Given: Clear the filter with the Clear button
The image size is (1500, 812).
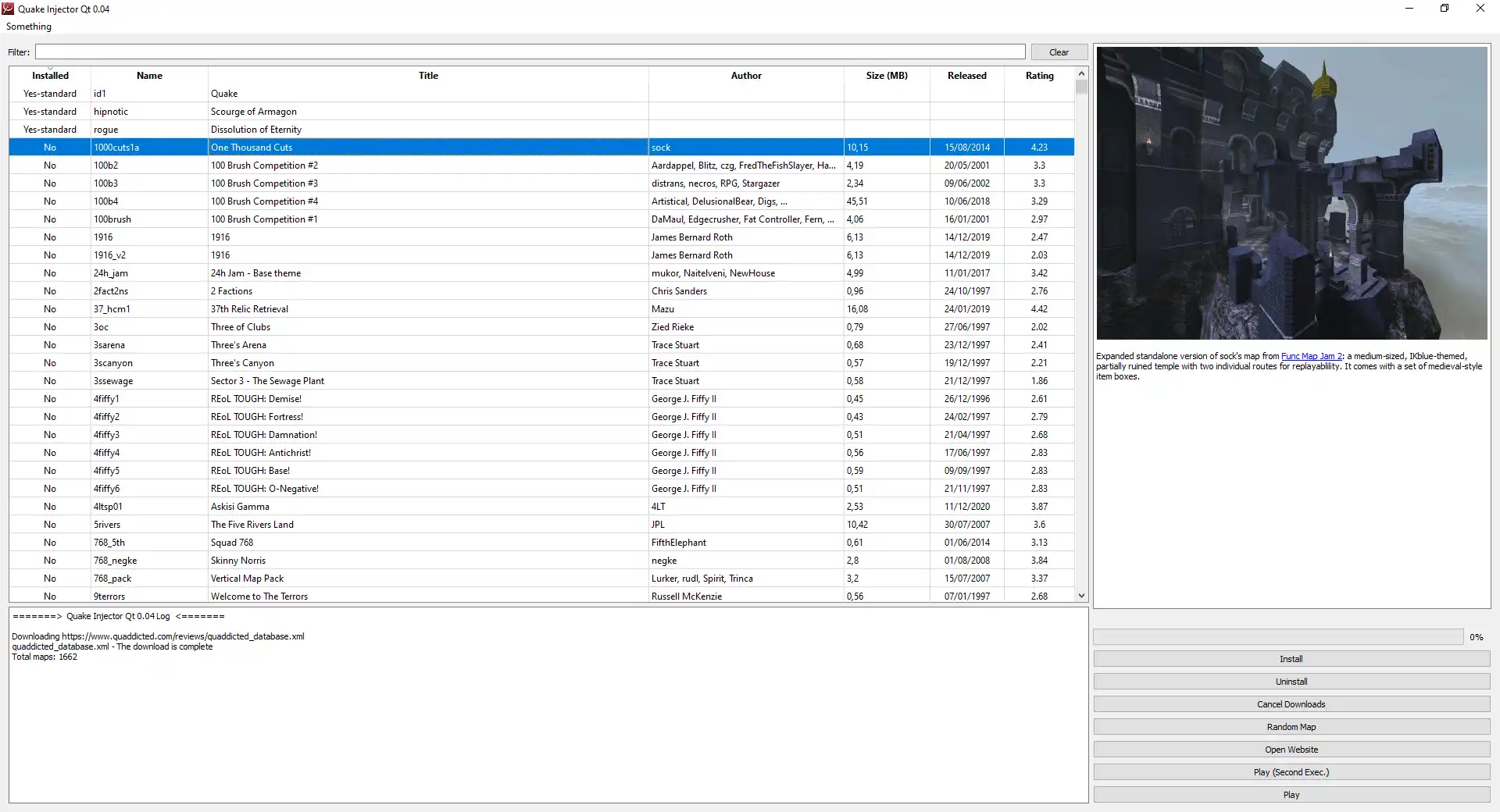Looking at the screenshot, I should pos(1059,52).
